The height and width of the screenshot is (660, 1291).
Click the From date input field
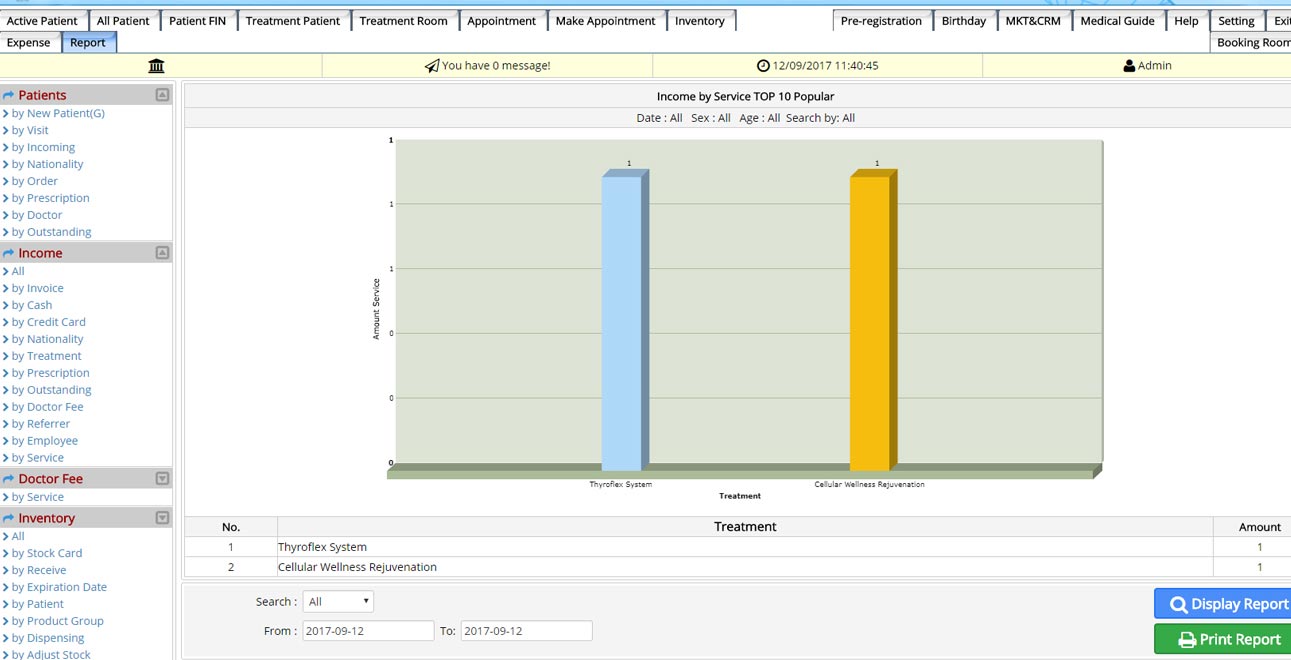click(368, 631)
